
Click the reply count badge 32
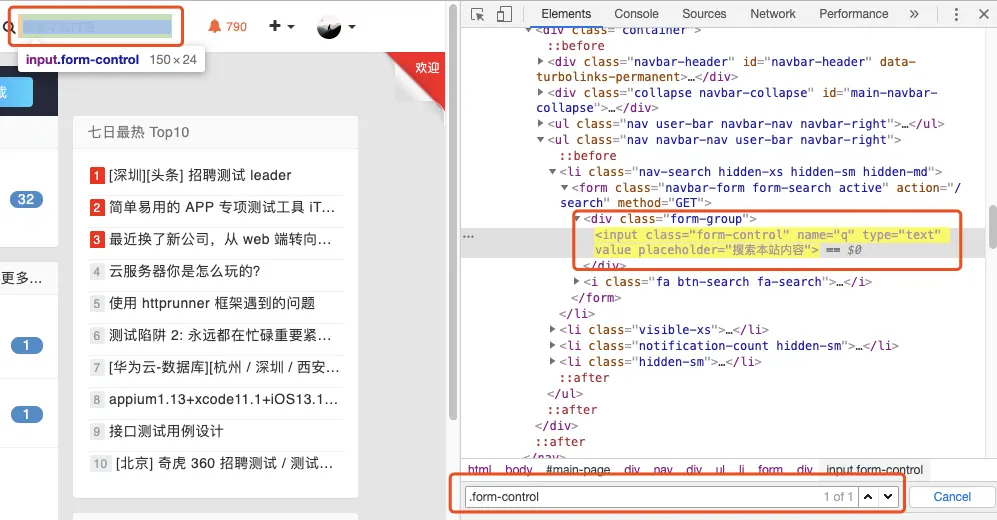tap(26, 200)
